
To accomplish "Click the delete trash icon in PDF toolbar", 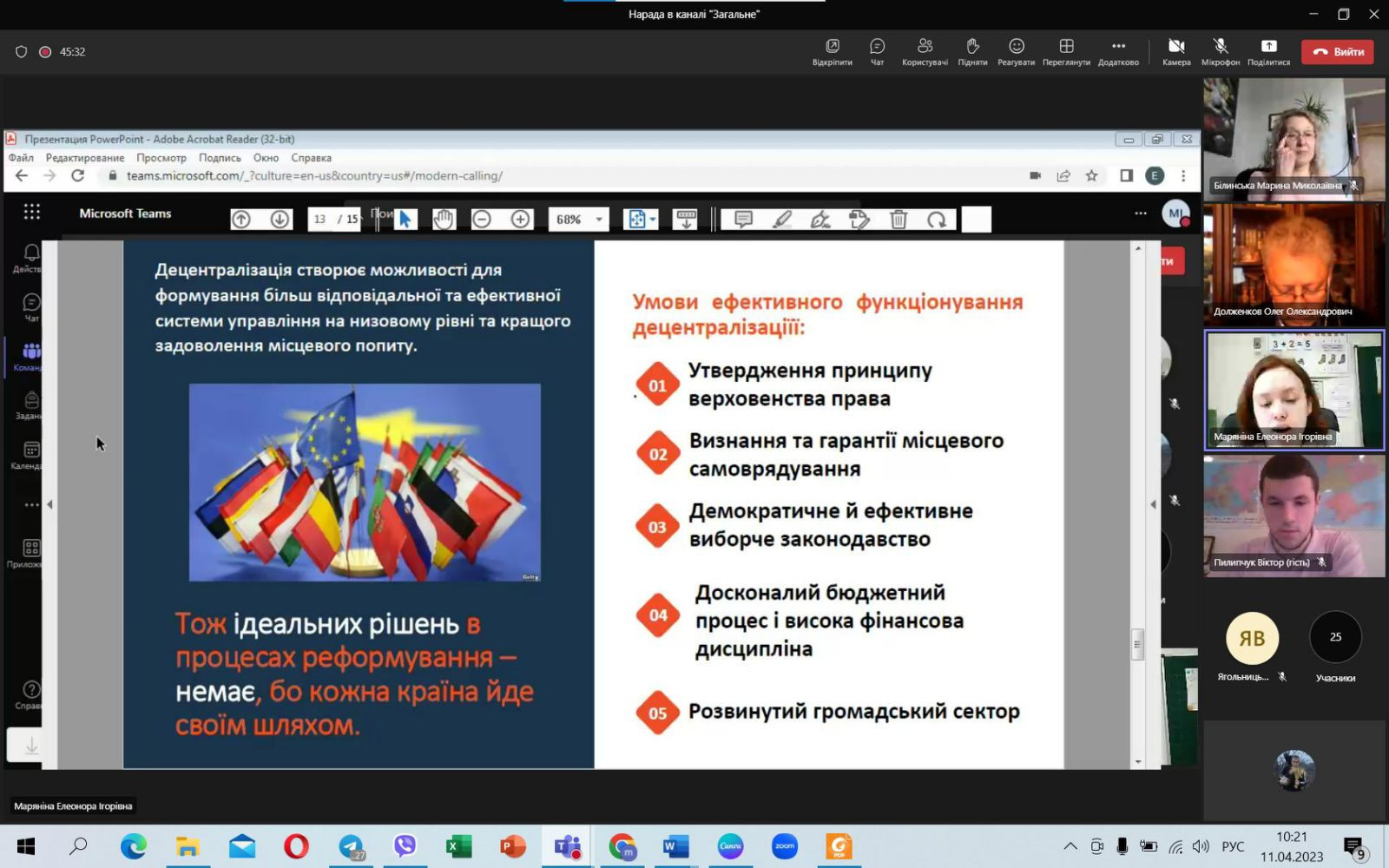I will point(899,220).
